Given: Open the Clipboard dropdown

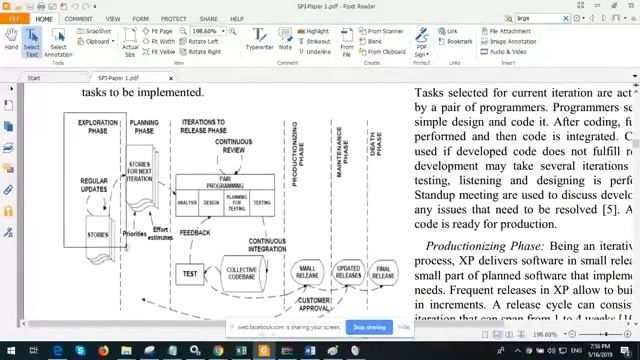Looking at the screenshot, I should point(96,41).
